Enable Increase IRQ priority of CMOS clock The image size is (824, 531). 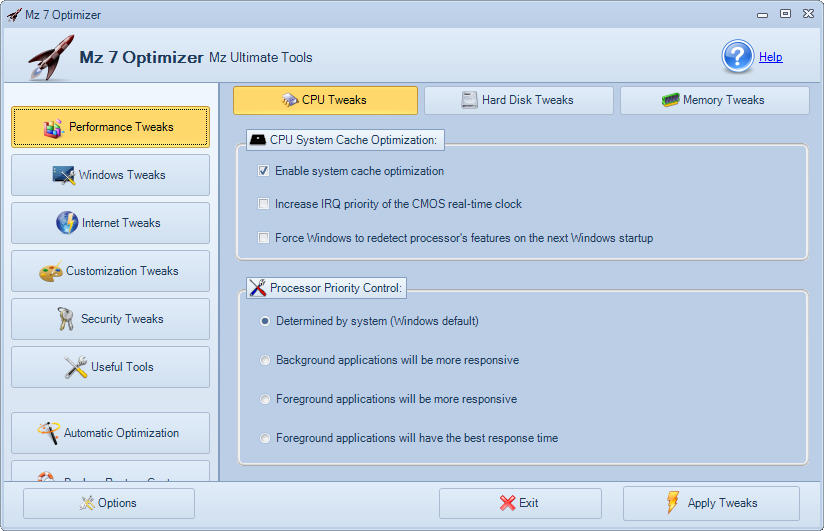click(x=264, y=204)
